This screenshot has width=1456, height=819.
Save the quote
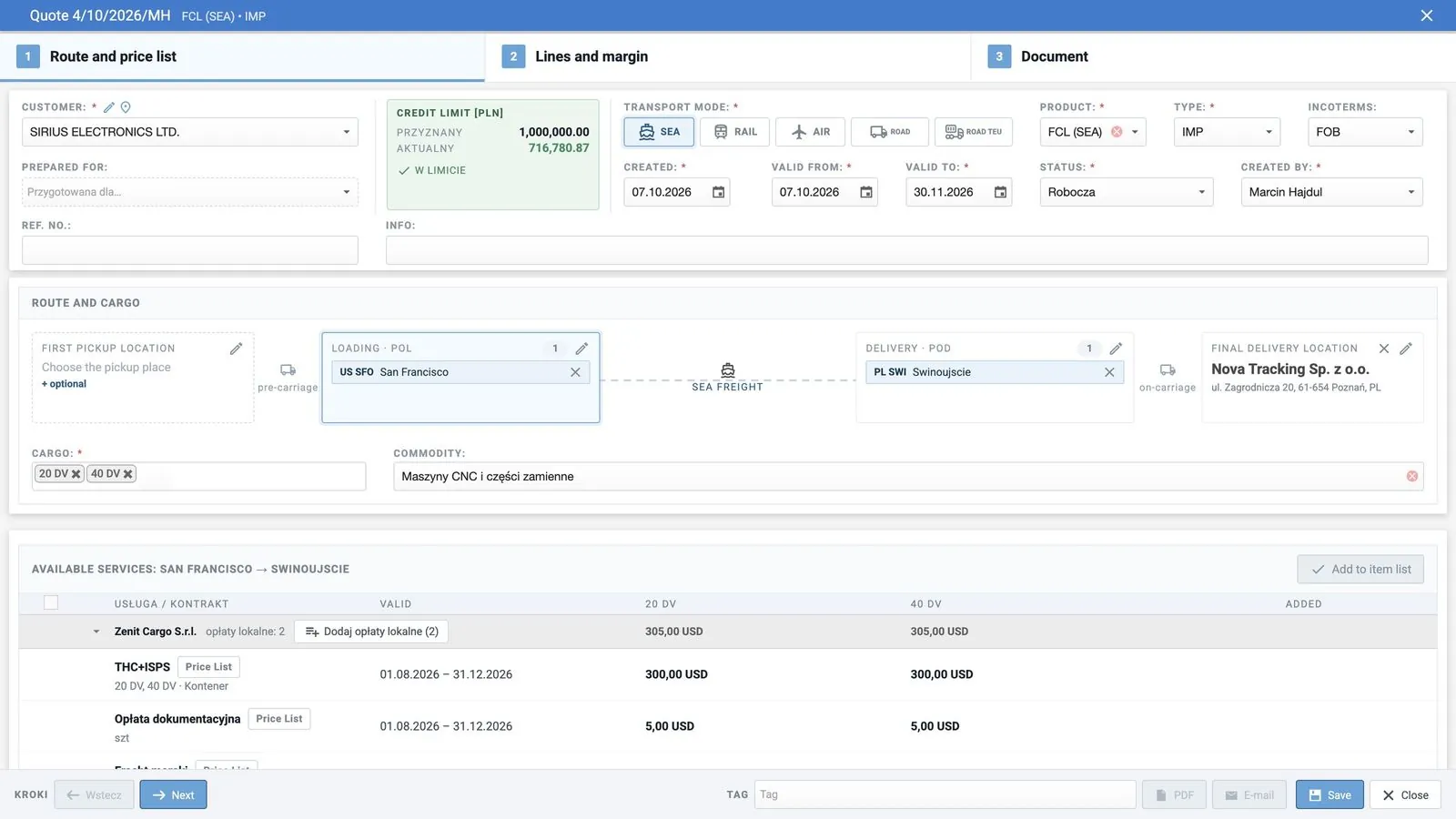coord(1330,794)
